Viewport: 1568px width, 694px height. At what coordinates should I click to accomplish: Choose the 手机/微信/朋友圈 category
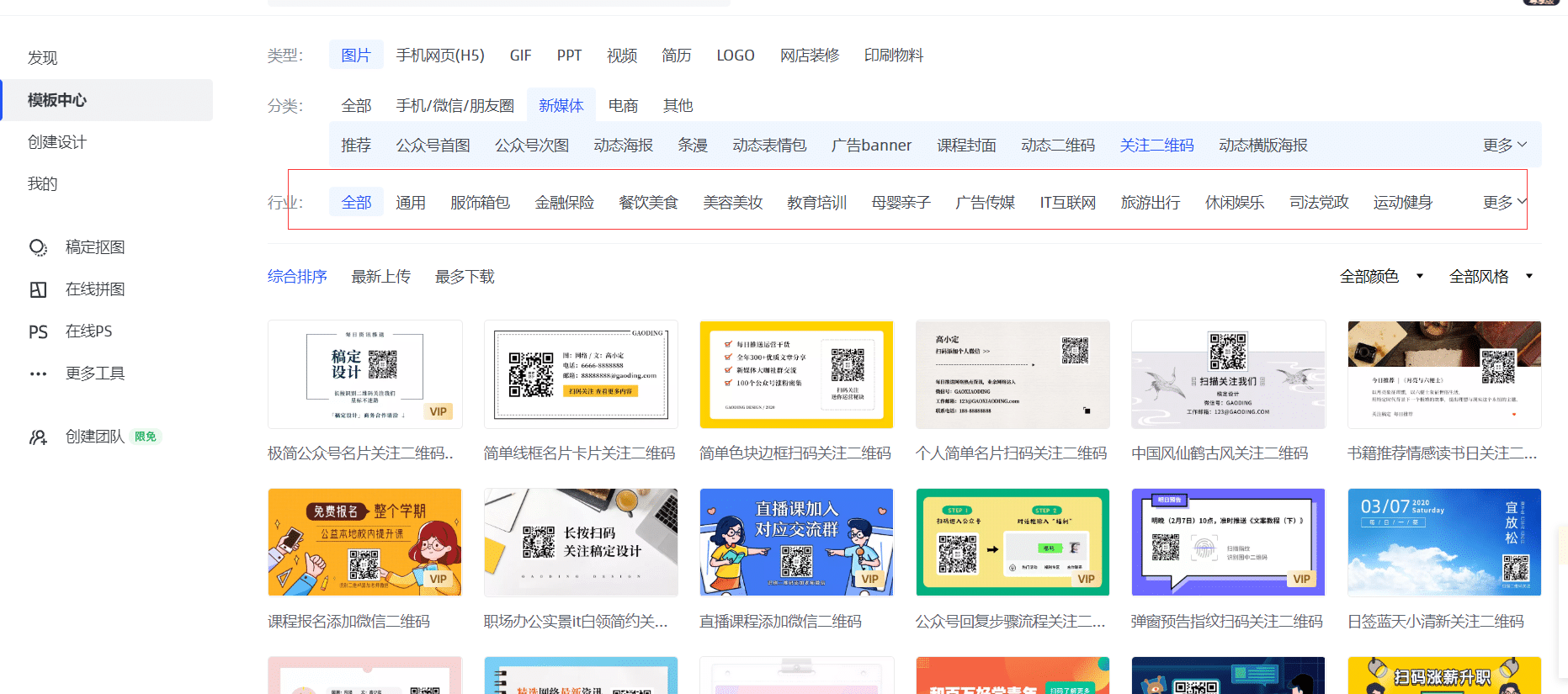click(455, 106)
